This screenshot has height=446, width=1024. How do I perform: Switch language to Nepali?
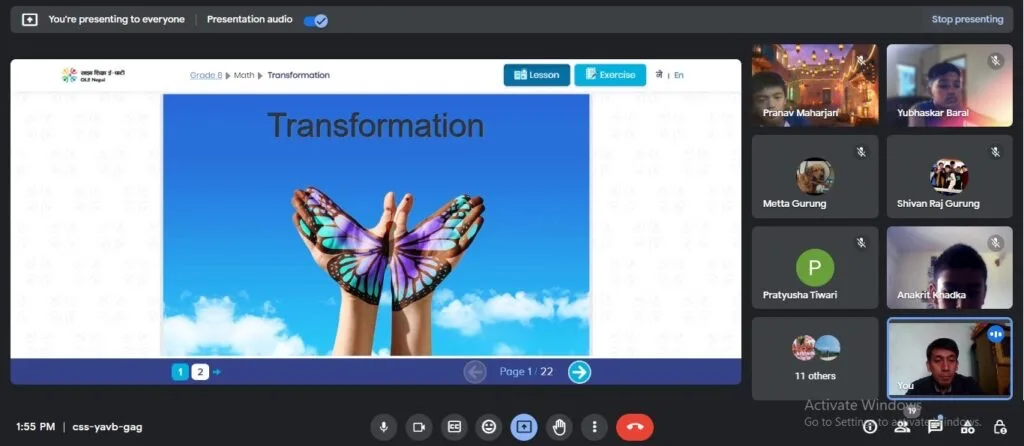click(x=659, y=75)
